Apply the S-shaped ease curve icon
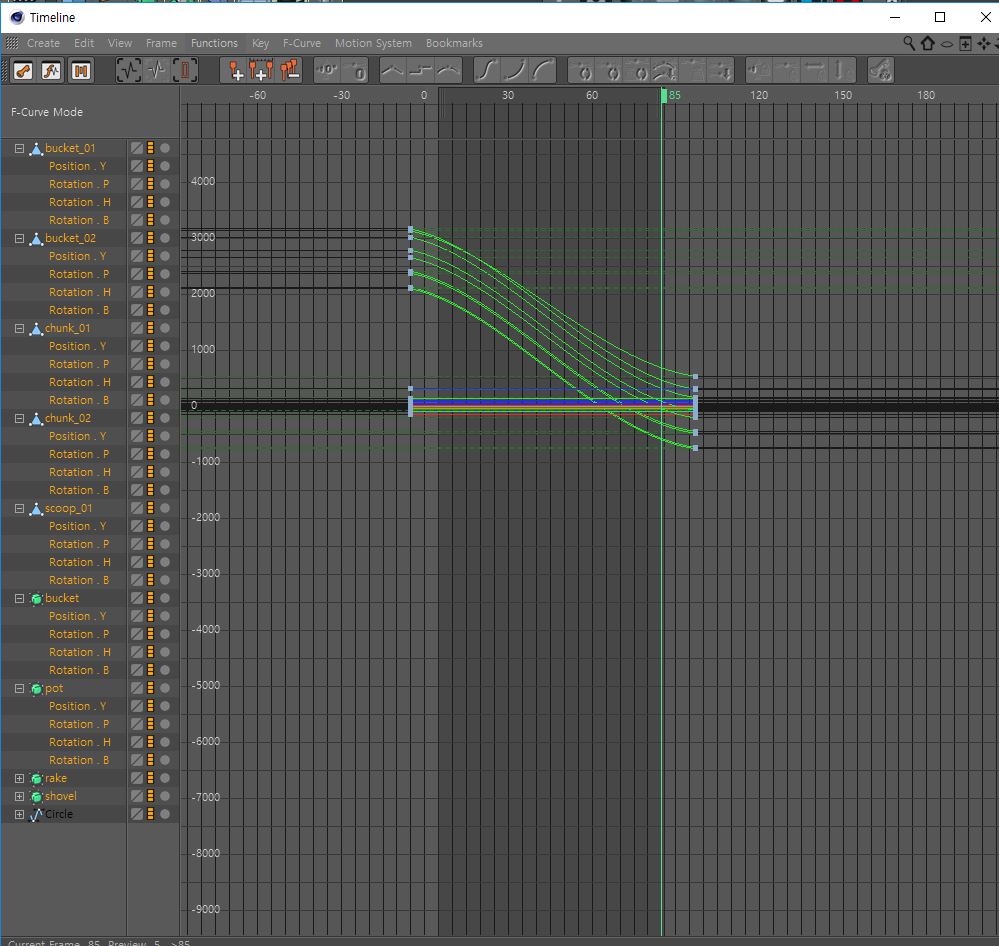Screen dimensions: 999x946 (486, 71)
